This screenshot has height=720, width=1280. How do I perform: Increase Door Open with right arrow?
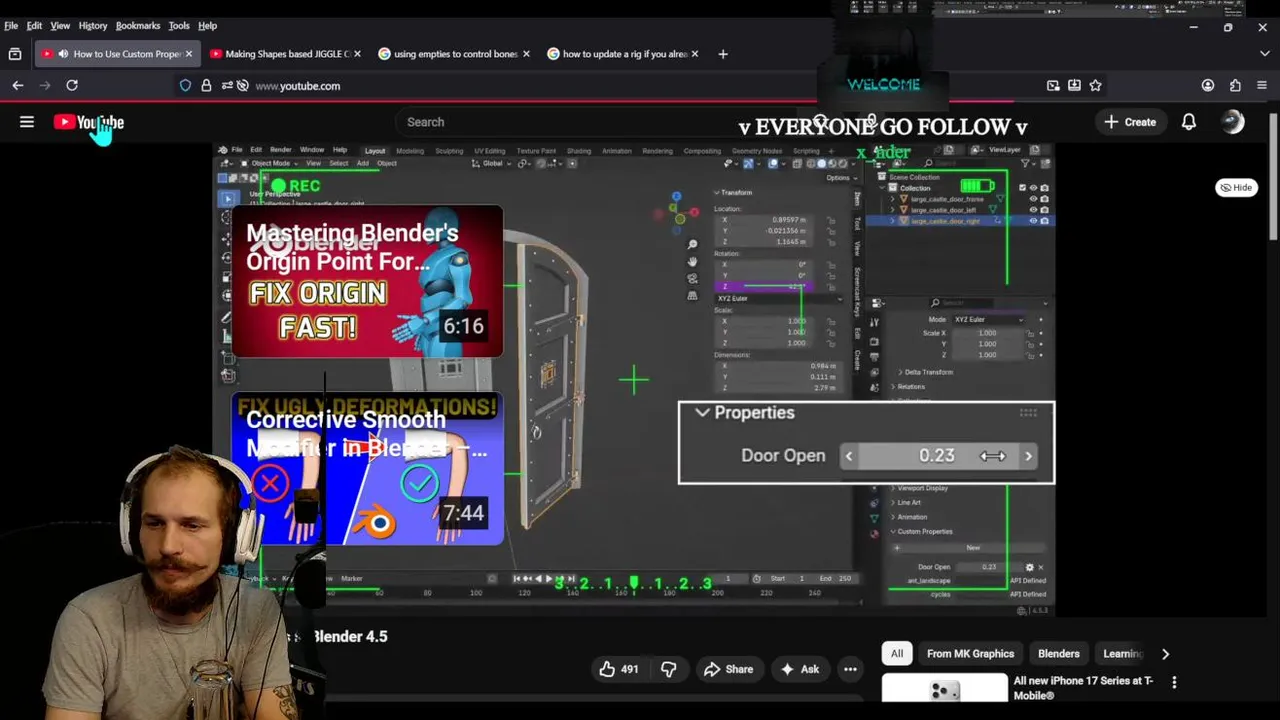[x=1028, y=456]
